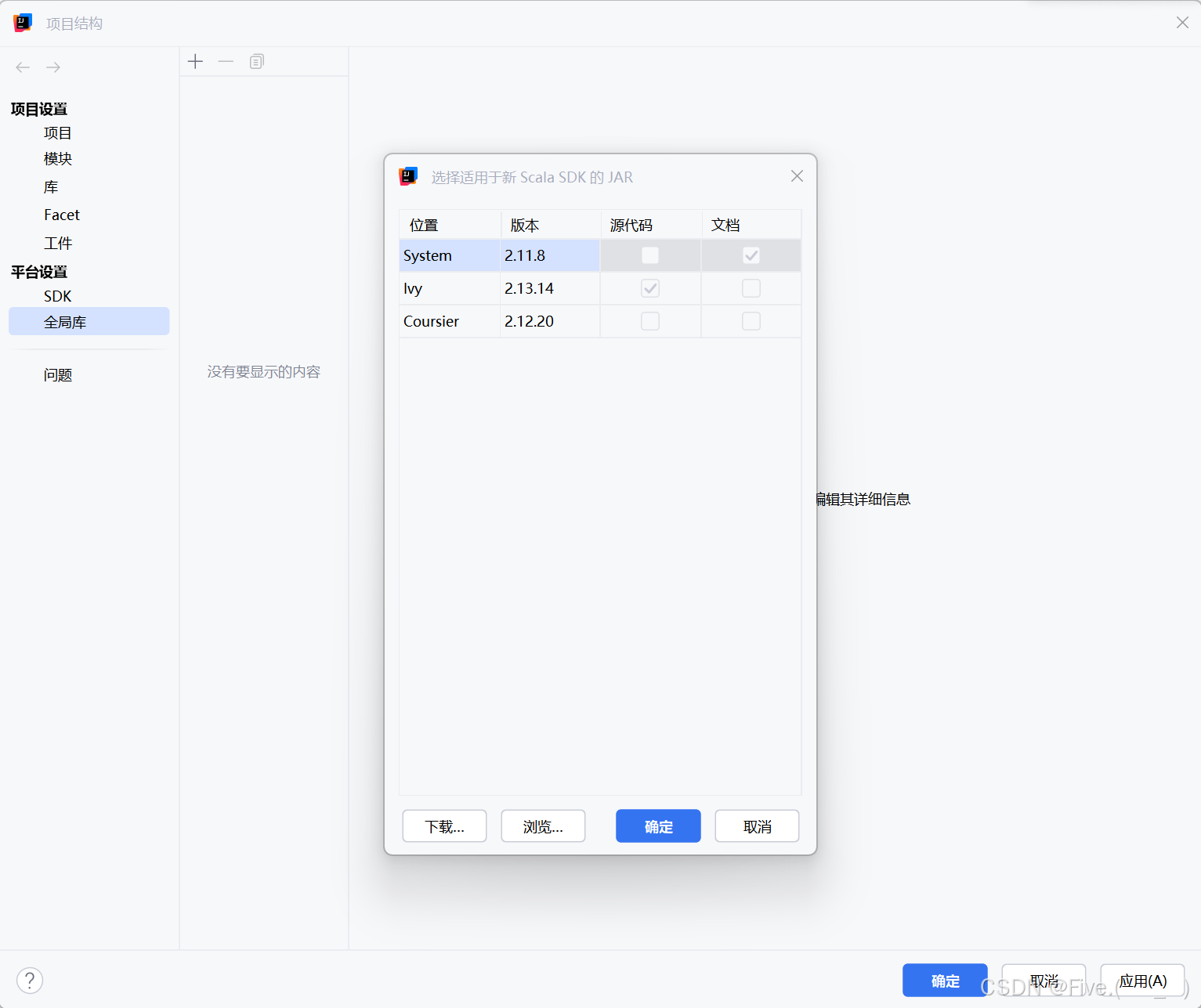Select 工件 in the settings sidebar
This screenshot has height=1008, width=1201.
point(58,244)
